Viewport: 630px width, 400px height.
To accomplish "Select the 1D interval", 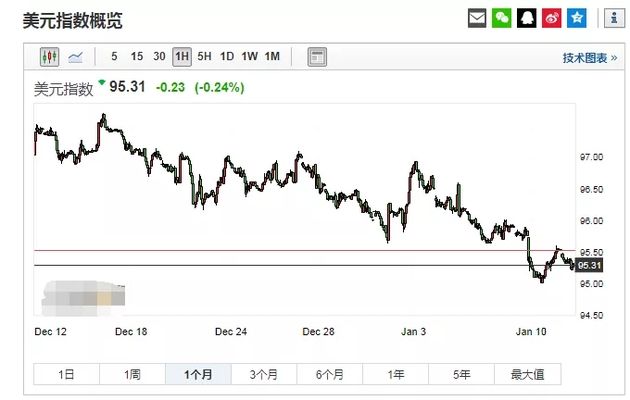I will click(227, 57).
